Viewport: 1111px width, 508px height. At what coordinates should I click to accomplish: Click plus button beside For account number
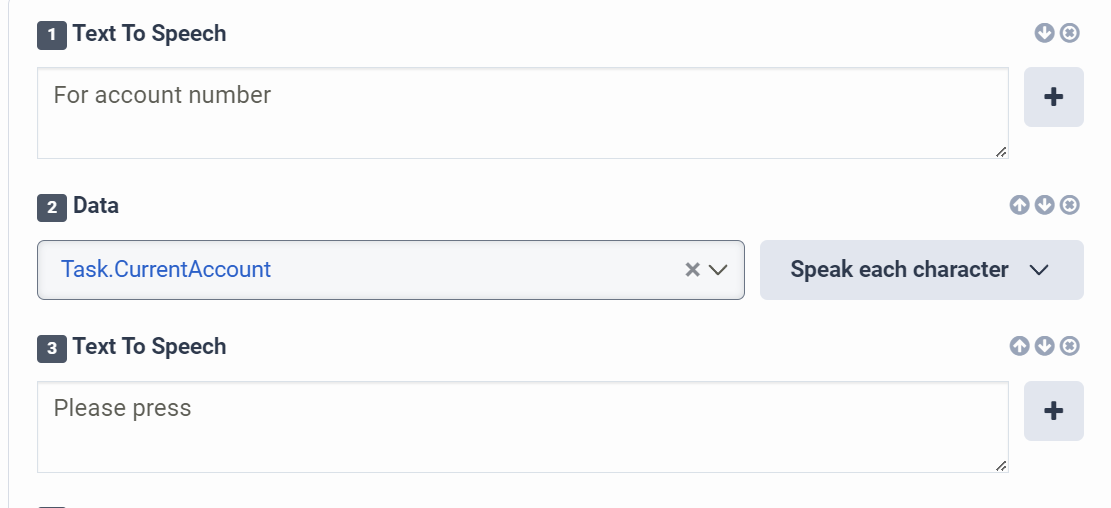1053,97
